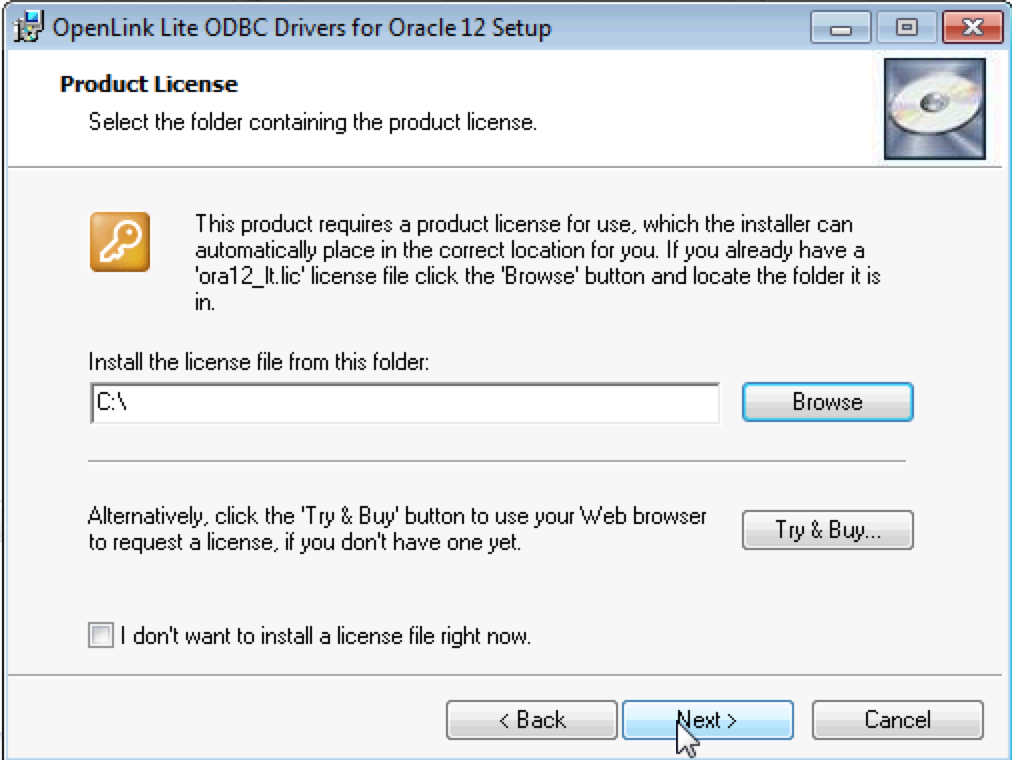This screenshot has width=1012, height=760.
Task: Maximize the Setup window
Action: 906,28
